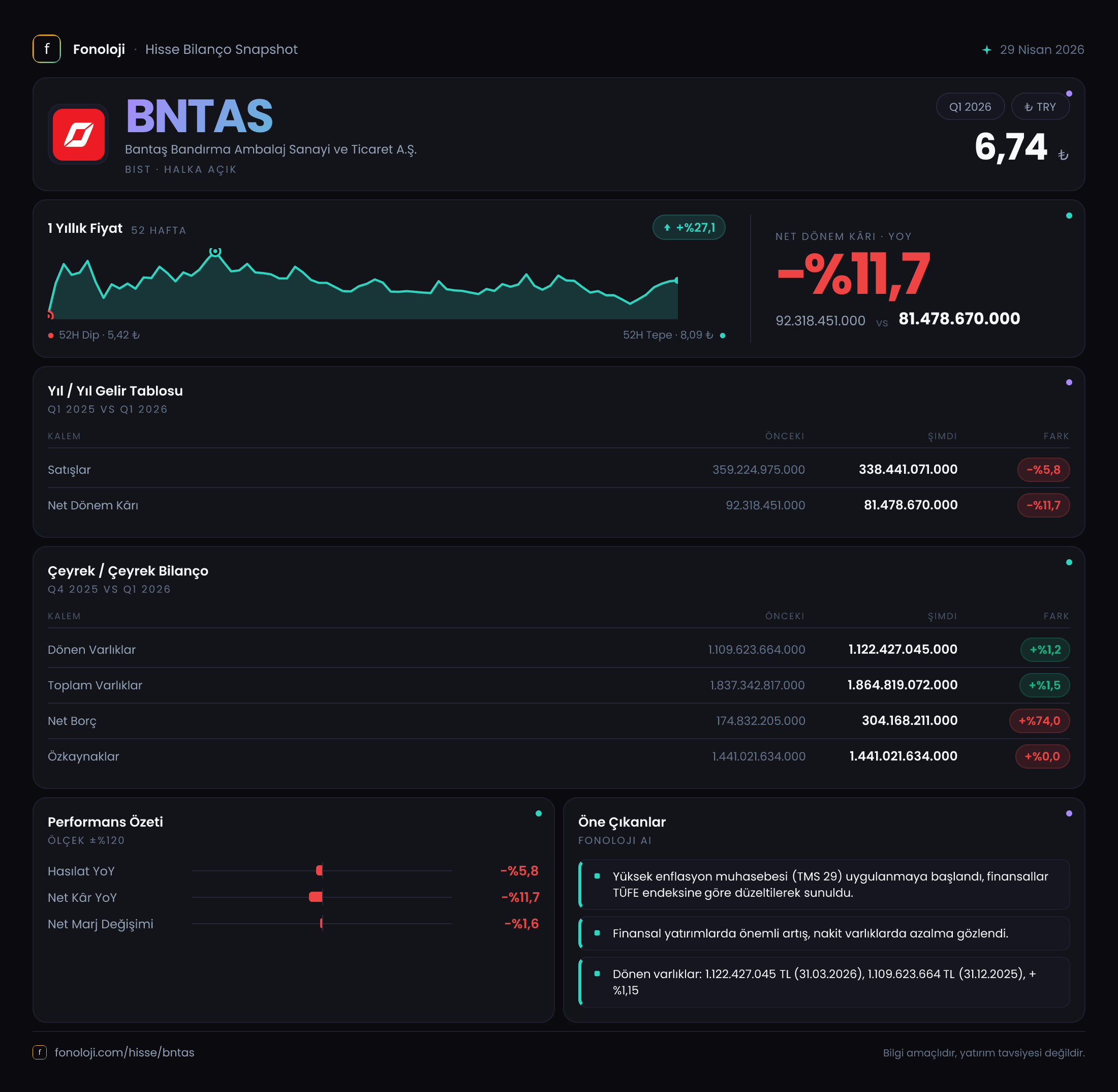Click the "Q1 2025 VS Q1 2026" subtitle
The height and width of the screenshot is (1092, 1118).
(x=108, y=410)
